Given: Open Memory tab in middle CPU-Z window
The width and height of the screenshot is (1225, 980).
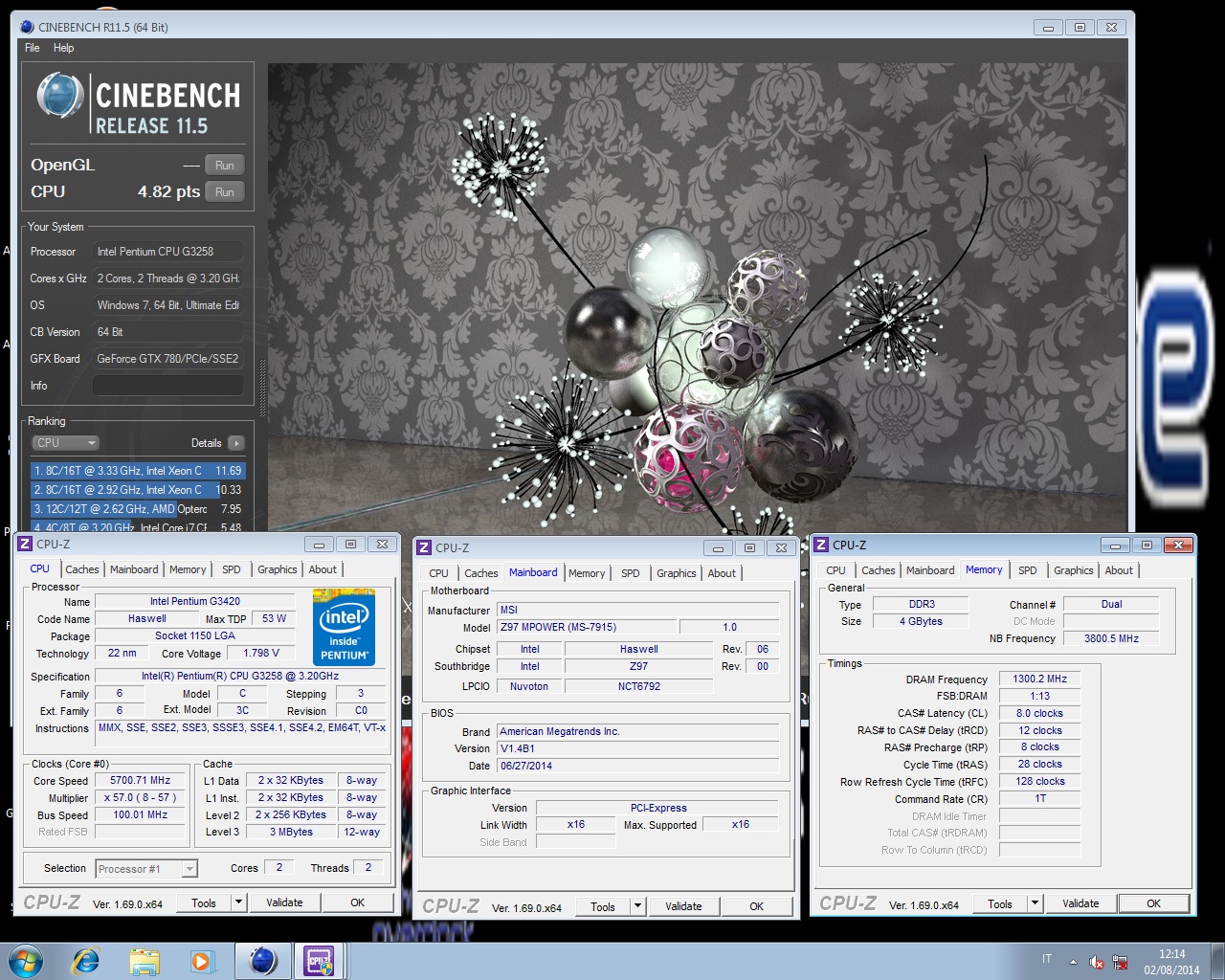Looking at the screenshot, I should 587,573.
